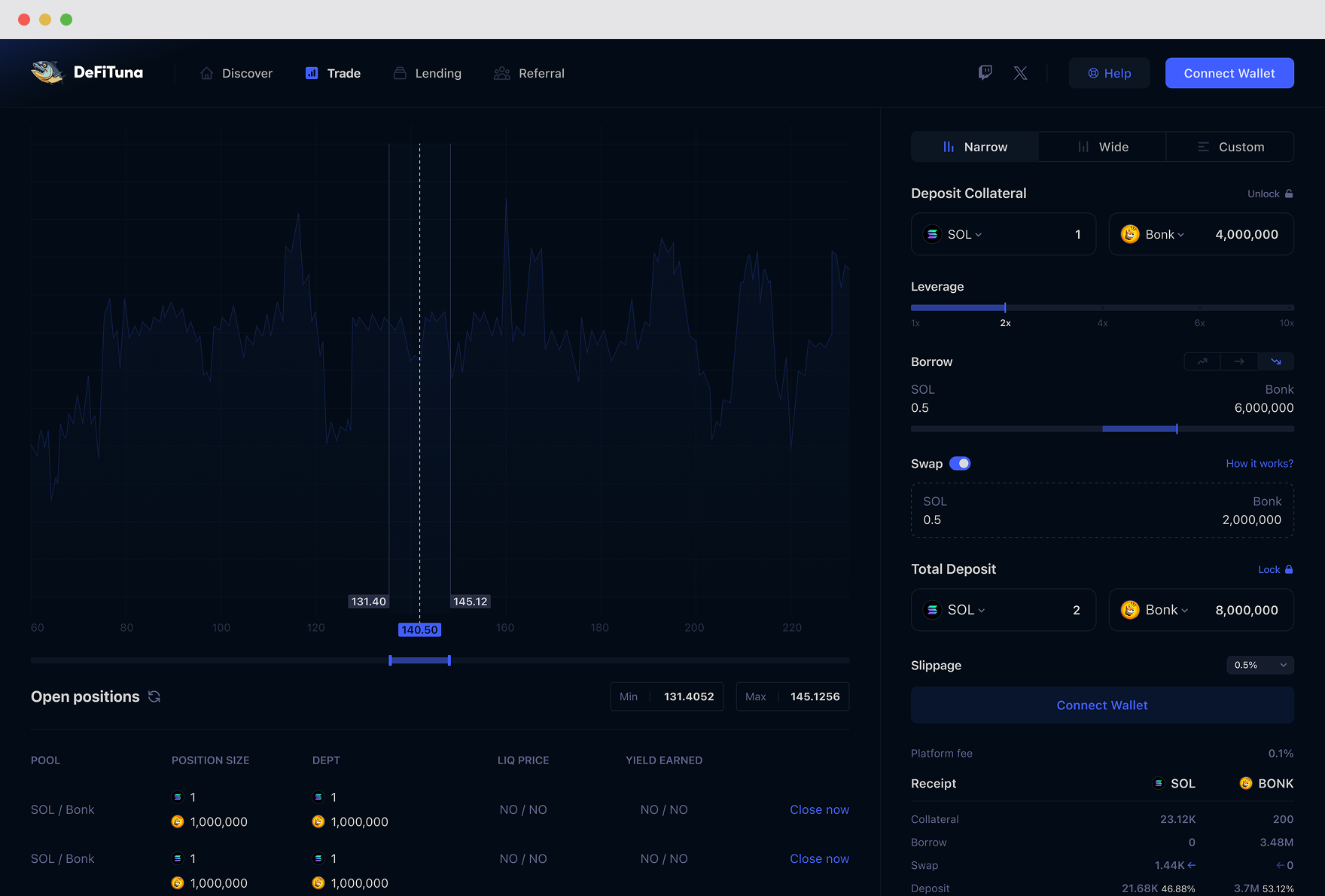Viewport: 1325px width, 896px height.
Task: Click the Total Deposit Bonk amount 8,000,000
Action: 1247,610
